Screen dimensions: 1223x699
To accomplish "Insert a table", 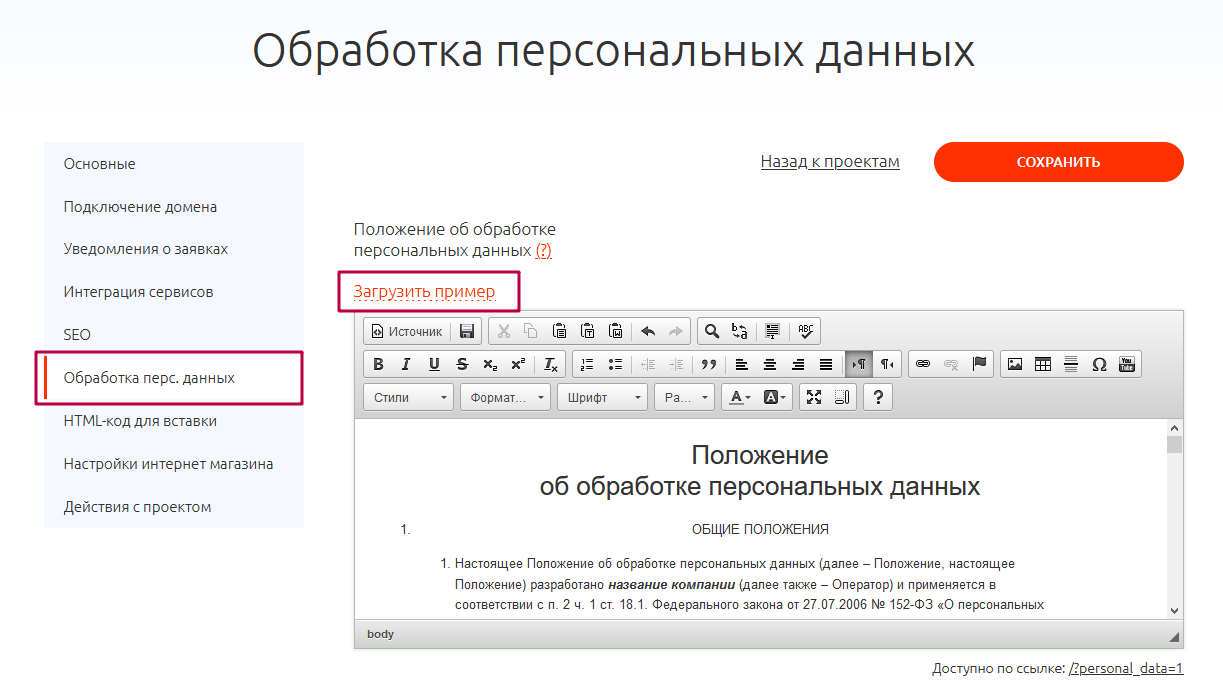I will (1043, 364).
